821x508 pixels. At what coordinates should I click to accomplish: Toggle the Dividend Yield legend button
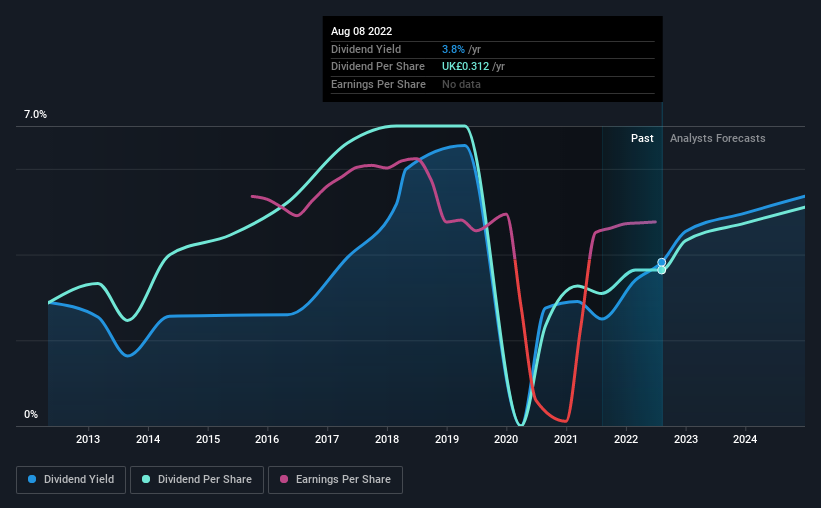pyautogui.click(x=71, y=480)
